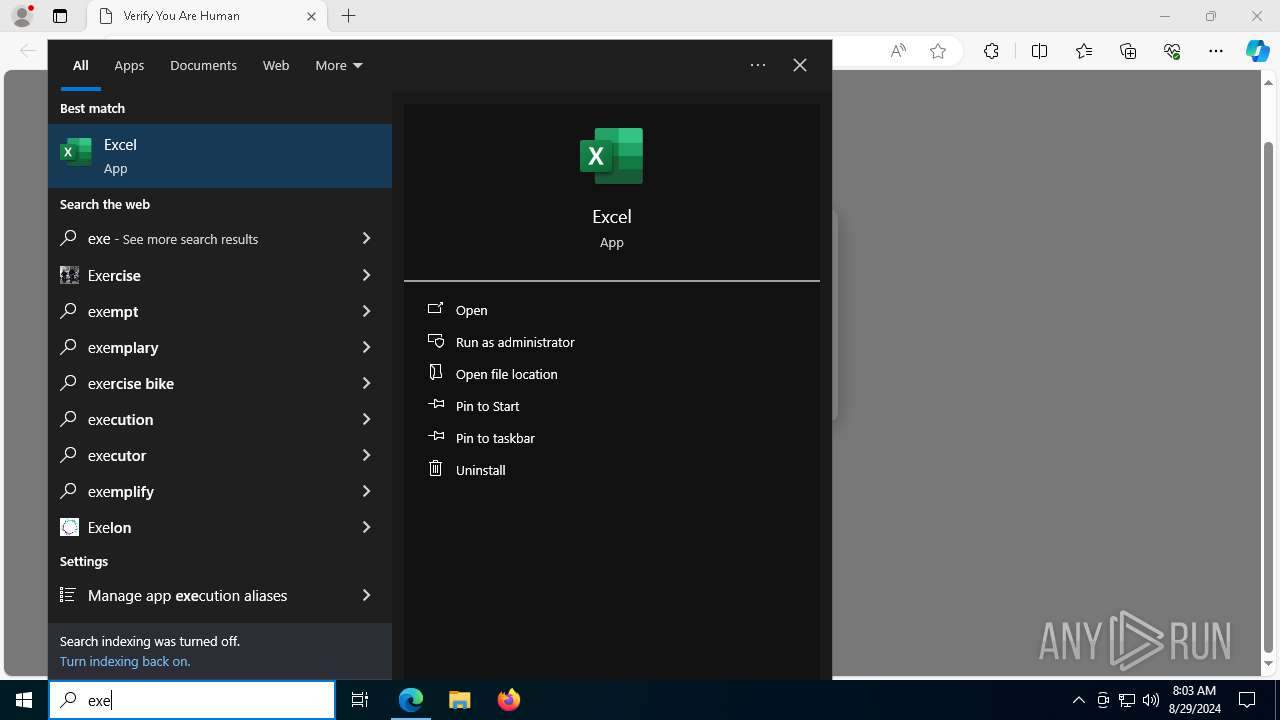The width and height of the screenshot is (1280, 720).
Task: Open Edge Extensions icon
Action: 991,51
